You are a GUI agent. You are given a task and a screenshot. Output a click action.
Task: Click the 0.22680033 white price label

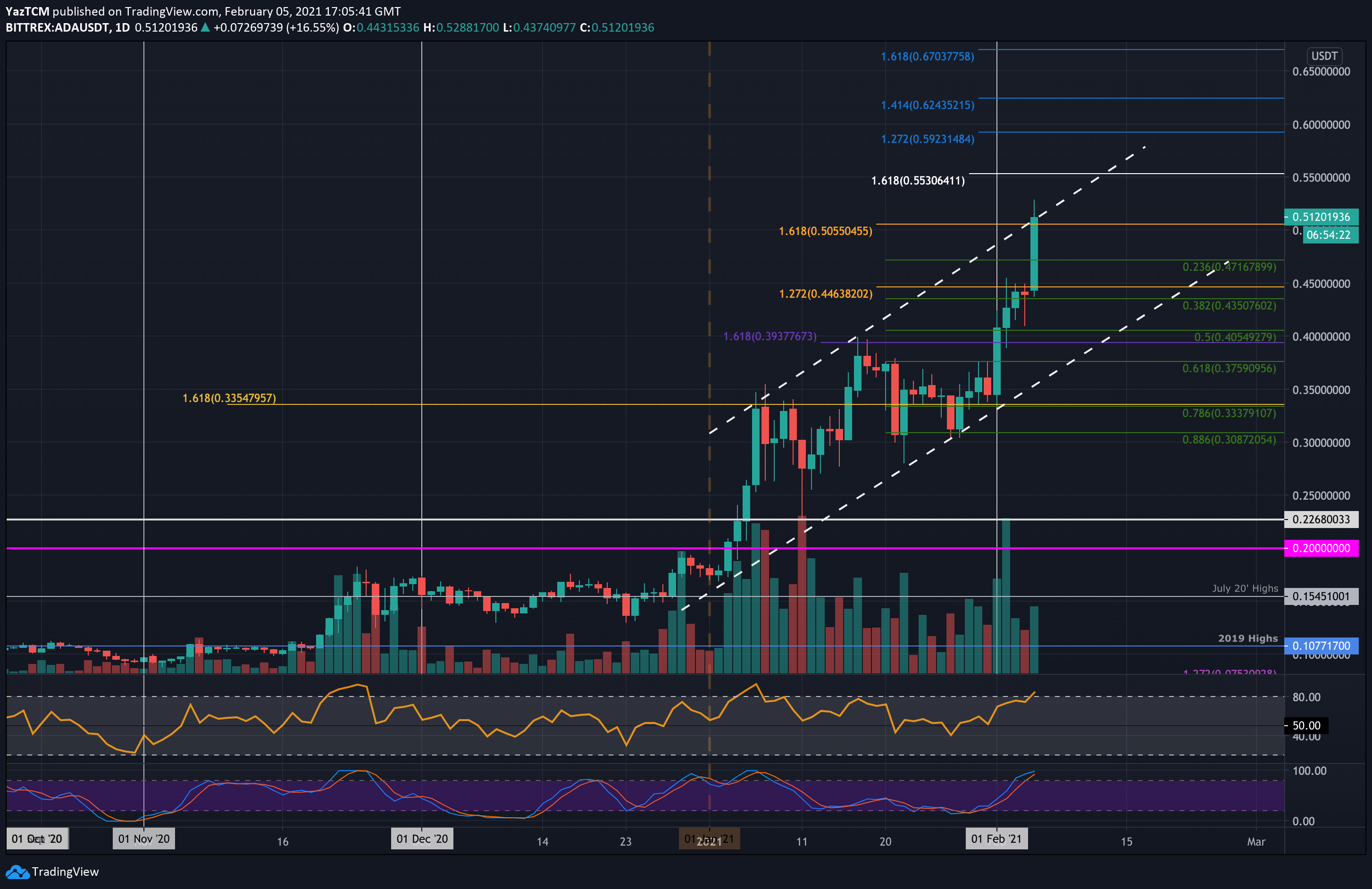[1321, 519]
